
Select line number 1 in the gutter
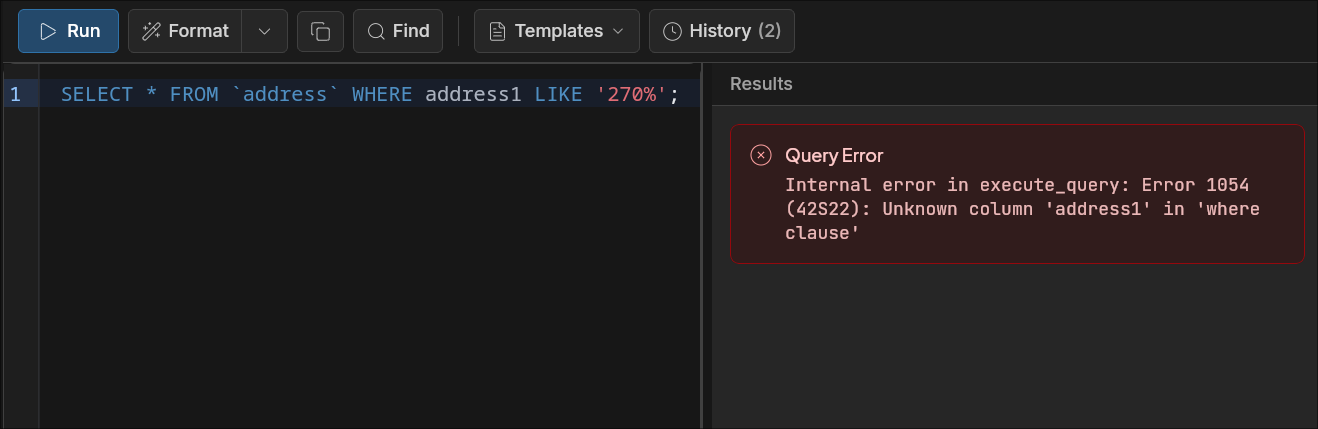(16, 95)
